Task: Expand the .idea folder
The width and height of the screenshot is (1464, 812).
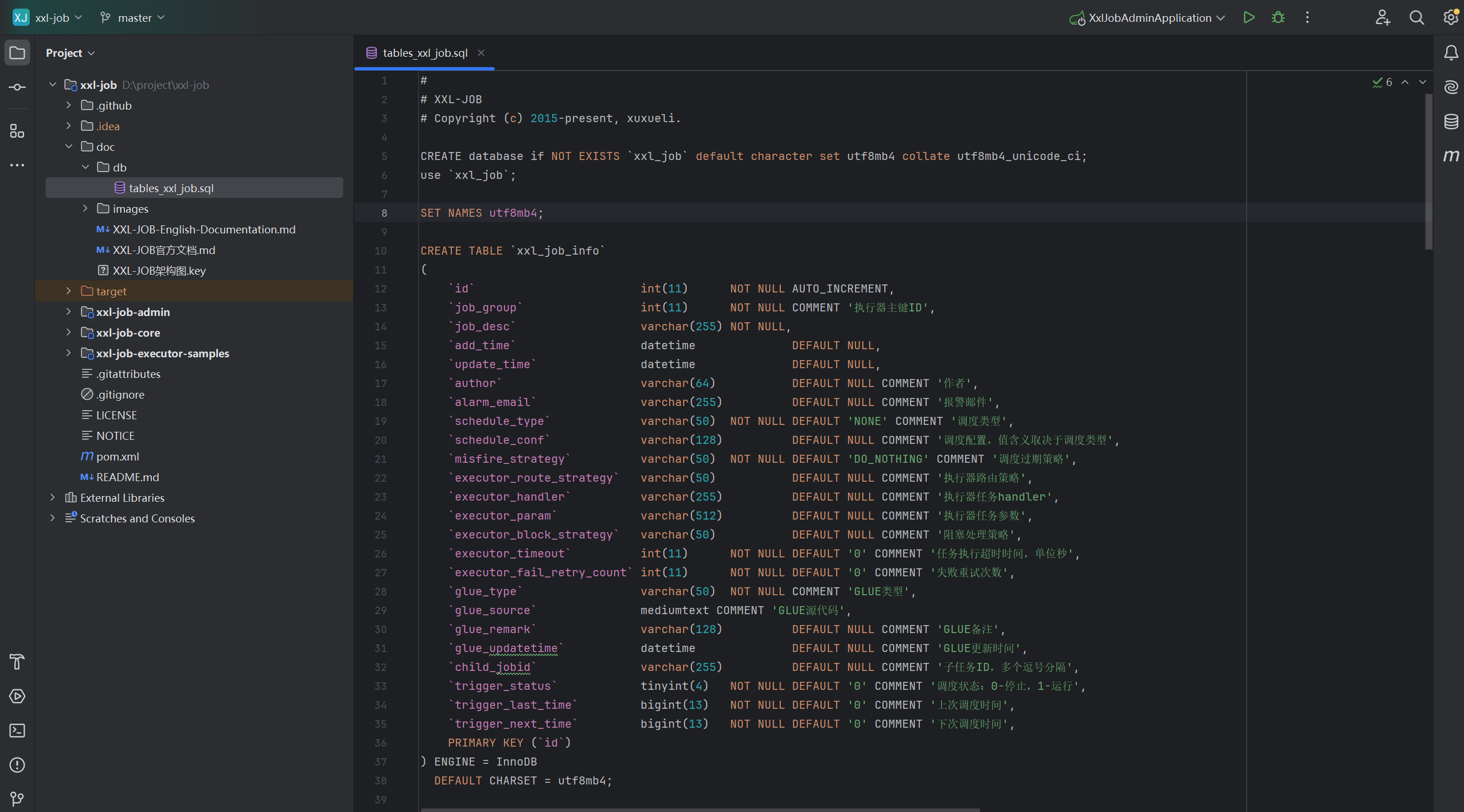Action: [x=69, y=126]
